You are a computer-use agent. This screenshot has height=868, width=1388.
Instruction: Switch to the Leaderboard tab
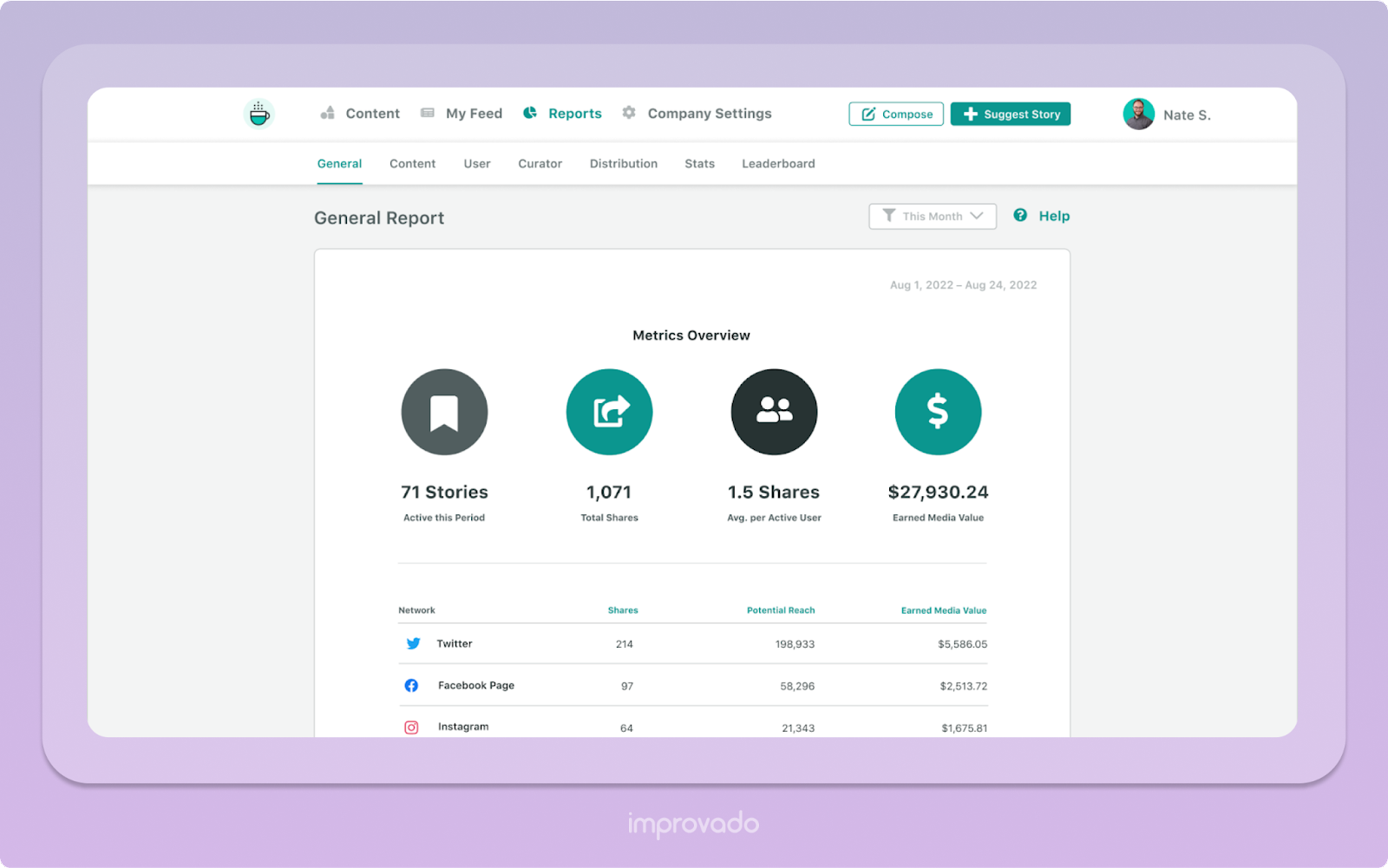tap(777, 163)
